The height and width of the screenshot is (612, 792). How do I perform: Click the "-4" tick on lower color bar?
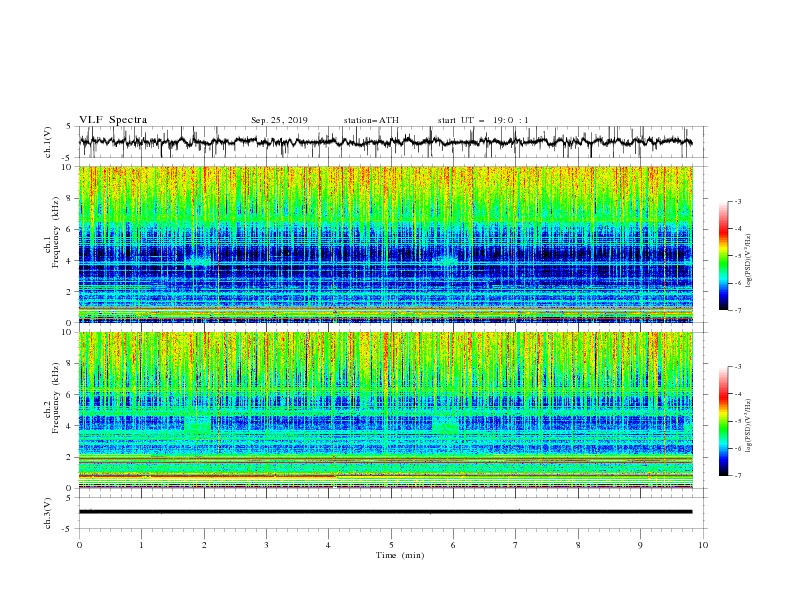[x=737, y=394]
